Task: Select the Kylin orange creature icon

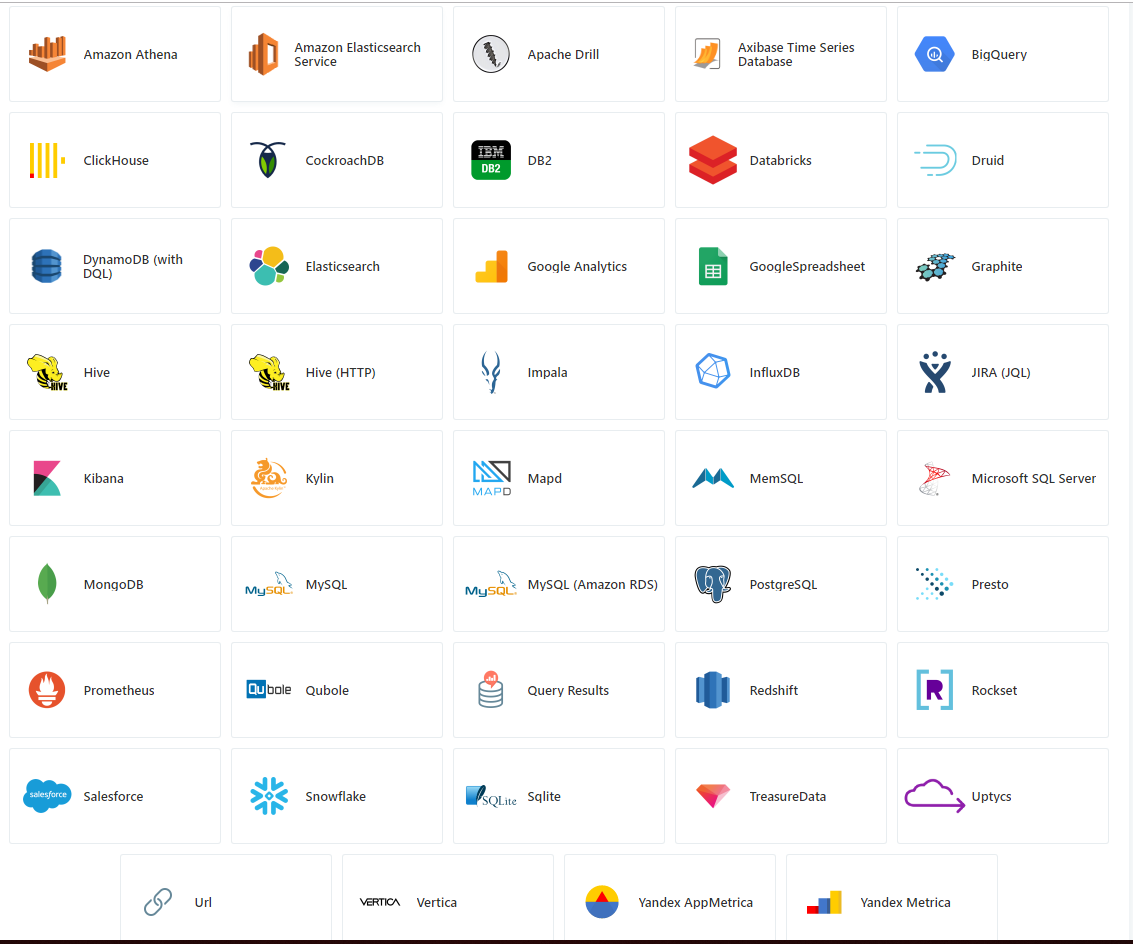Action: pyautogui.click(x=269, y=478)
